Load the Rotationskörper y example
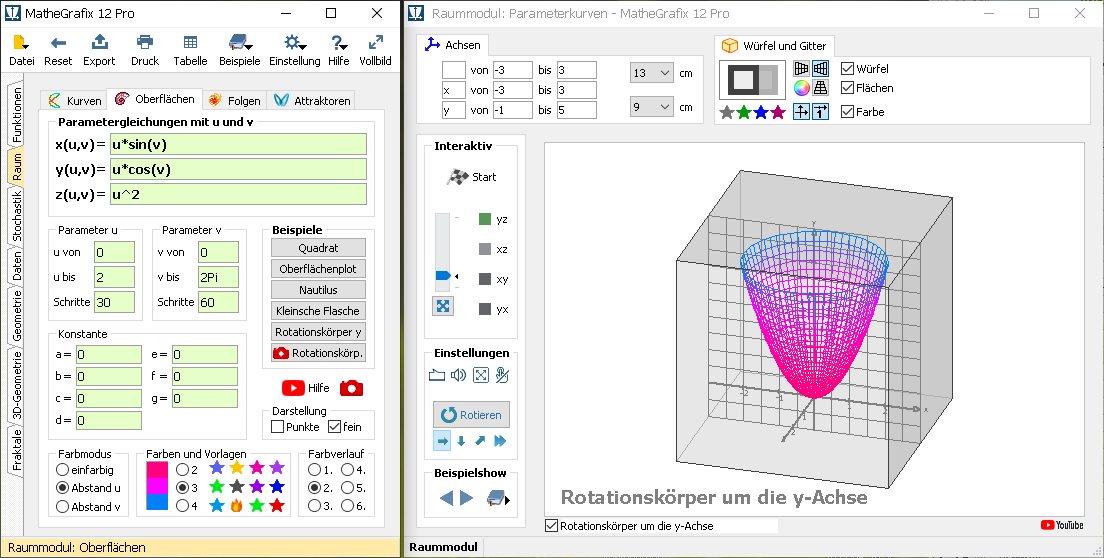The height and width of the screenshot is (558, 1104). click(x=318, y=332)
